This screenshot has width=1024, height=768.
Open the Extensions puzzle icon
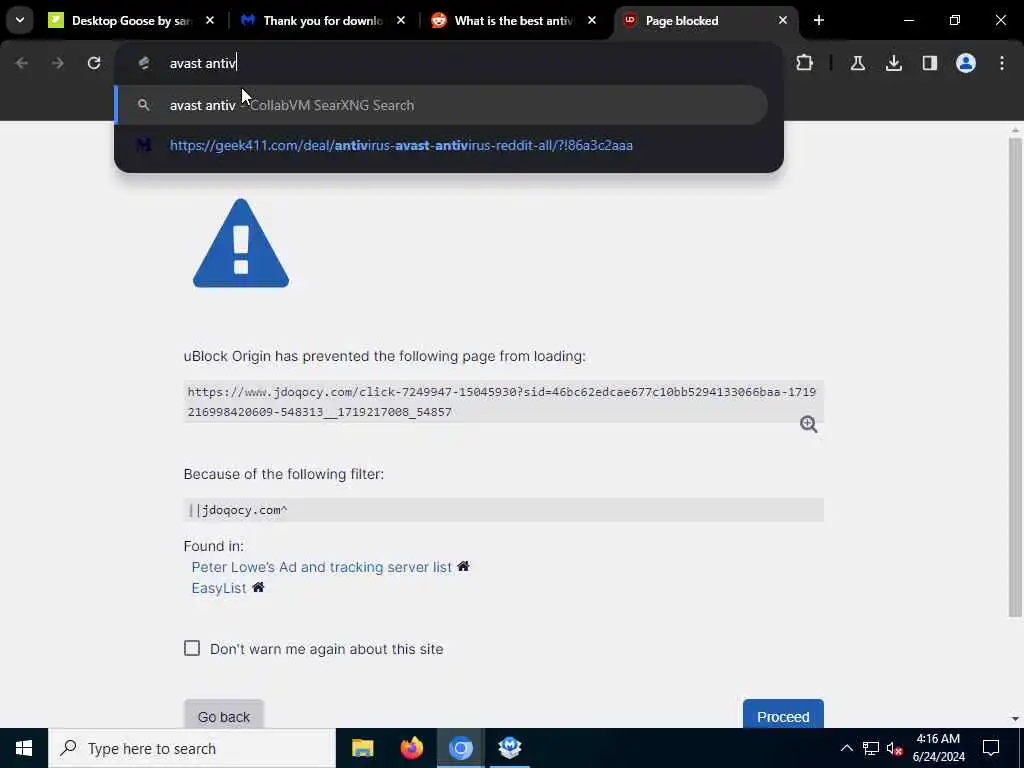805,63
